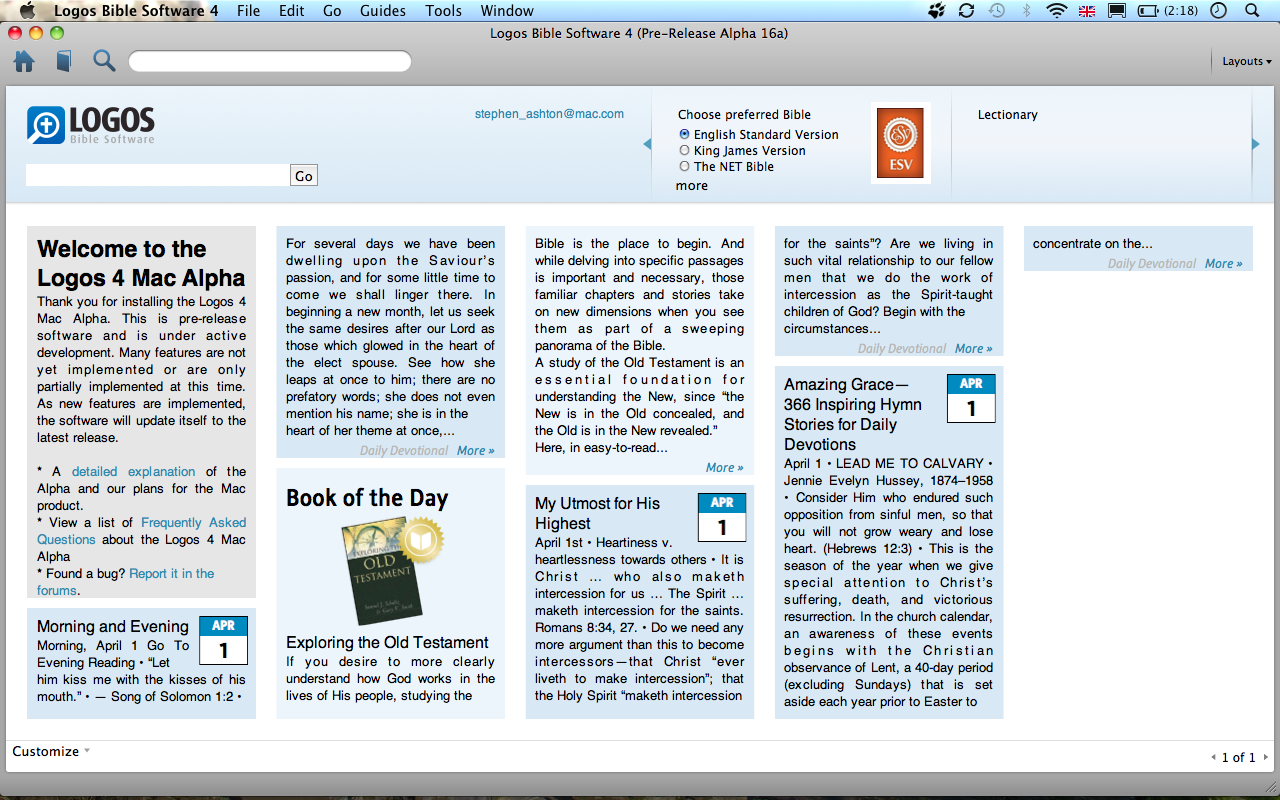Go to next page arrow next to 1 of 1

click(x=1265, y=758)
